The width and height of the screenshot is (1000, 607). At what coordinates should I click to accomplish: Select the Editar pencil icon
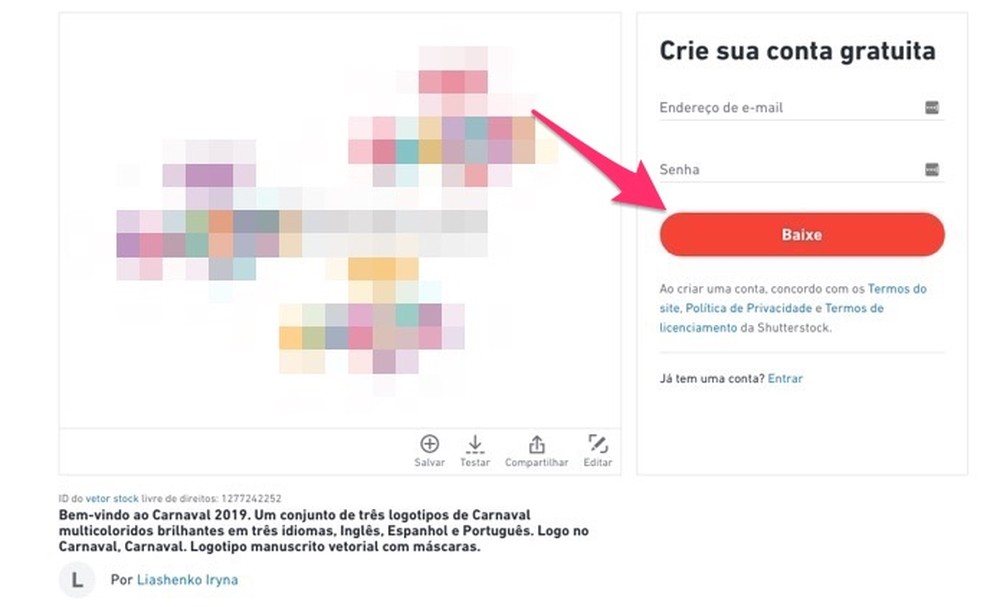click(597, 449)
